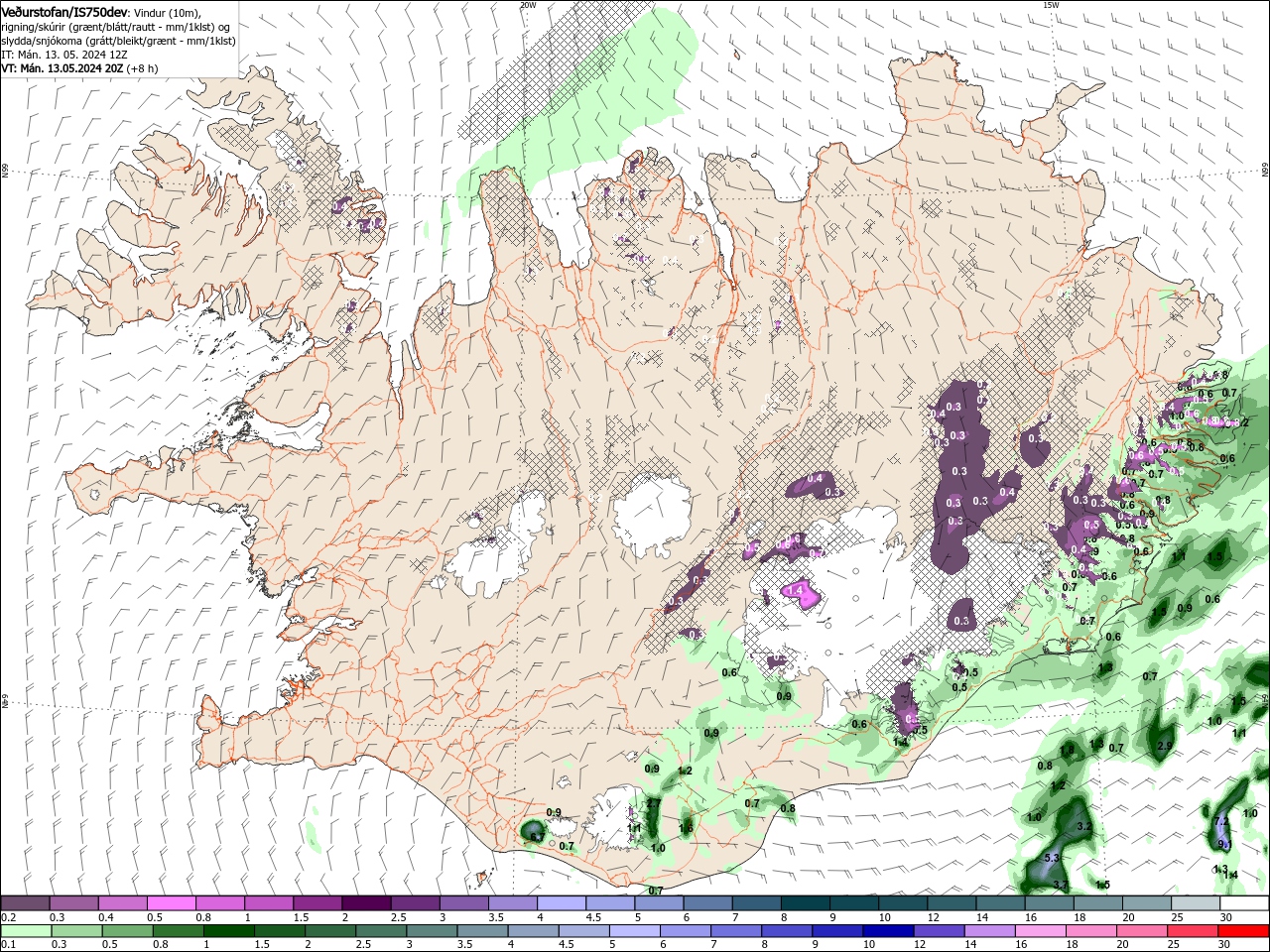Image resolution: width=1270 pixels, height=952 pixels.
Task: Click the 0.2 swatch in upper legend row
Action: [x=25, y=903]
